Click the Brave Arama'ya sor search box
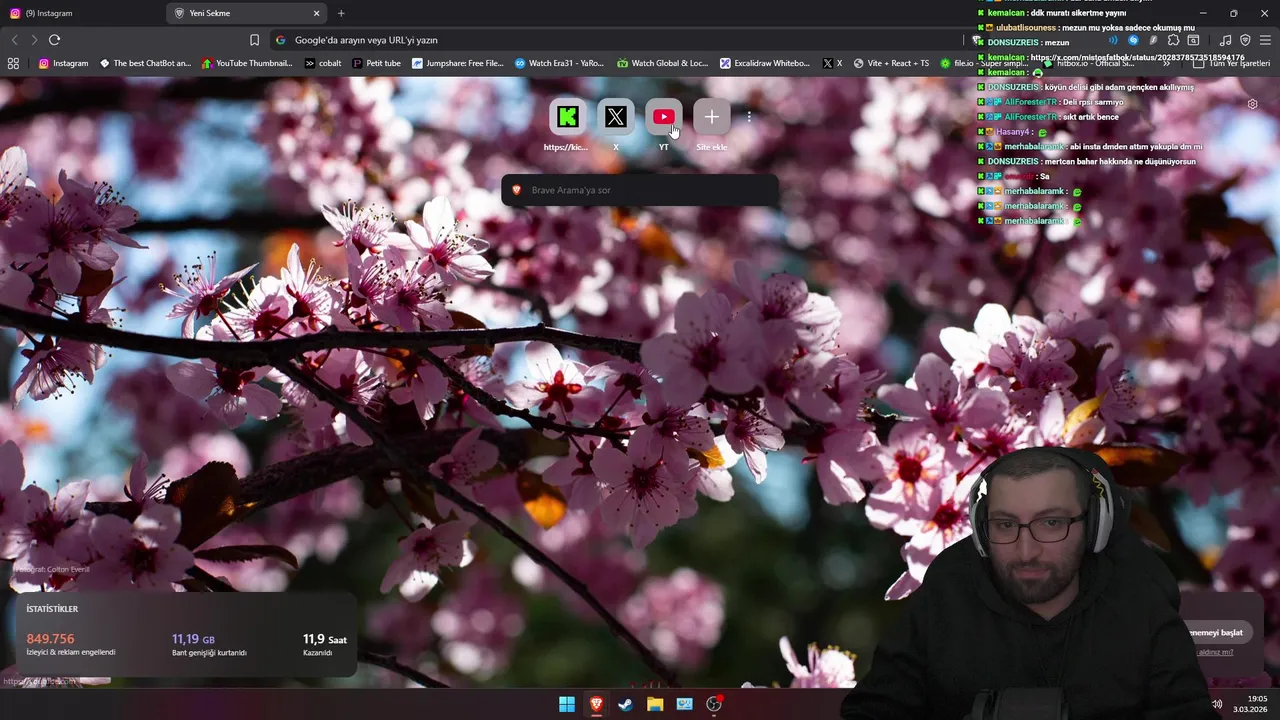This screenshot has width=1280, height=720. (640, 190)
